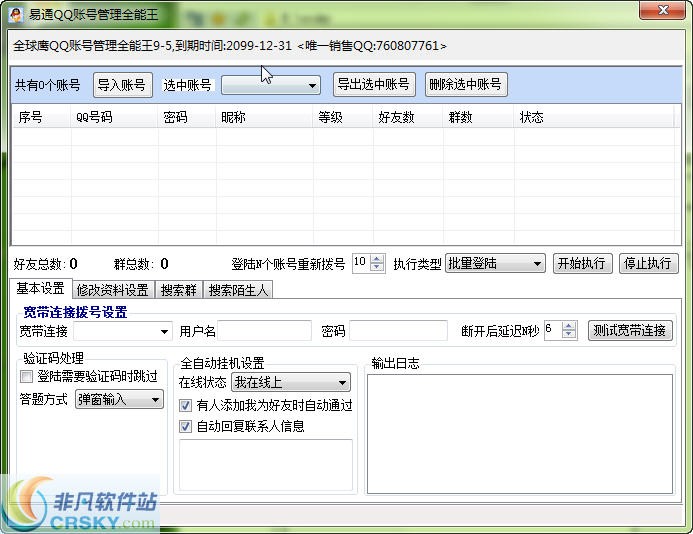Switch to the 基本设置 tab
Image resolution: width=693 pixels, height=534 pixels.
40,289
